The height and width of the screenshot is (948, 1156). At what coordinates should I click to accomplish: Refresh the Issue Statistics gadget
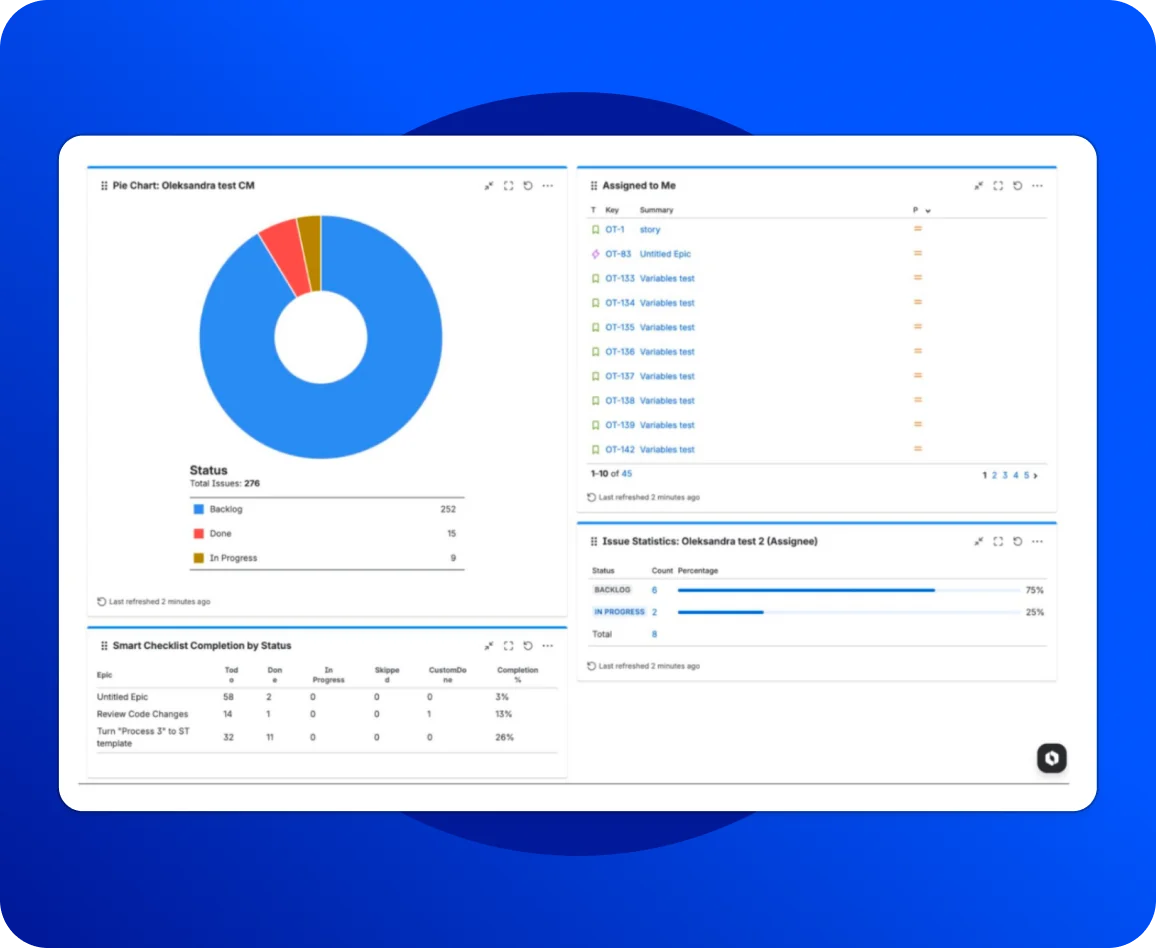tap(1017, 542)
